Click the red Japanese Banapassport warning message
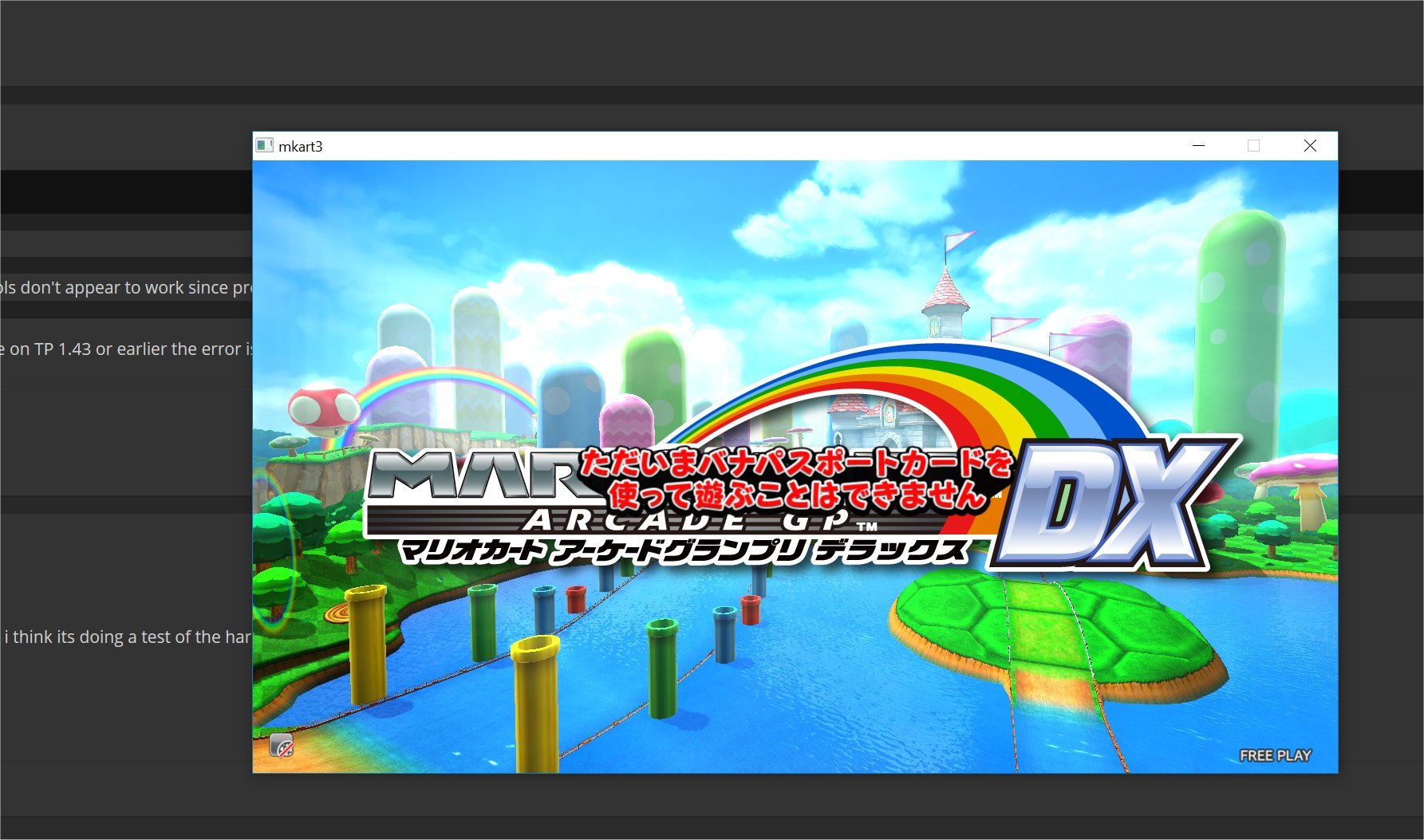Viewport: 1424px width, 840px height. coord(796,479)
